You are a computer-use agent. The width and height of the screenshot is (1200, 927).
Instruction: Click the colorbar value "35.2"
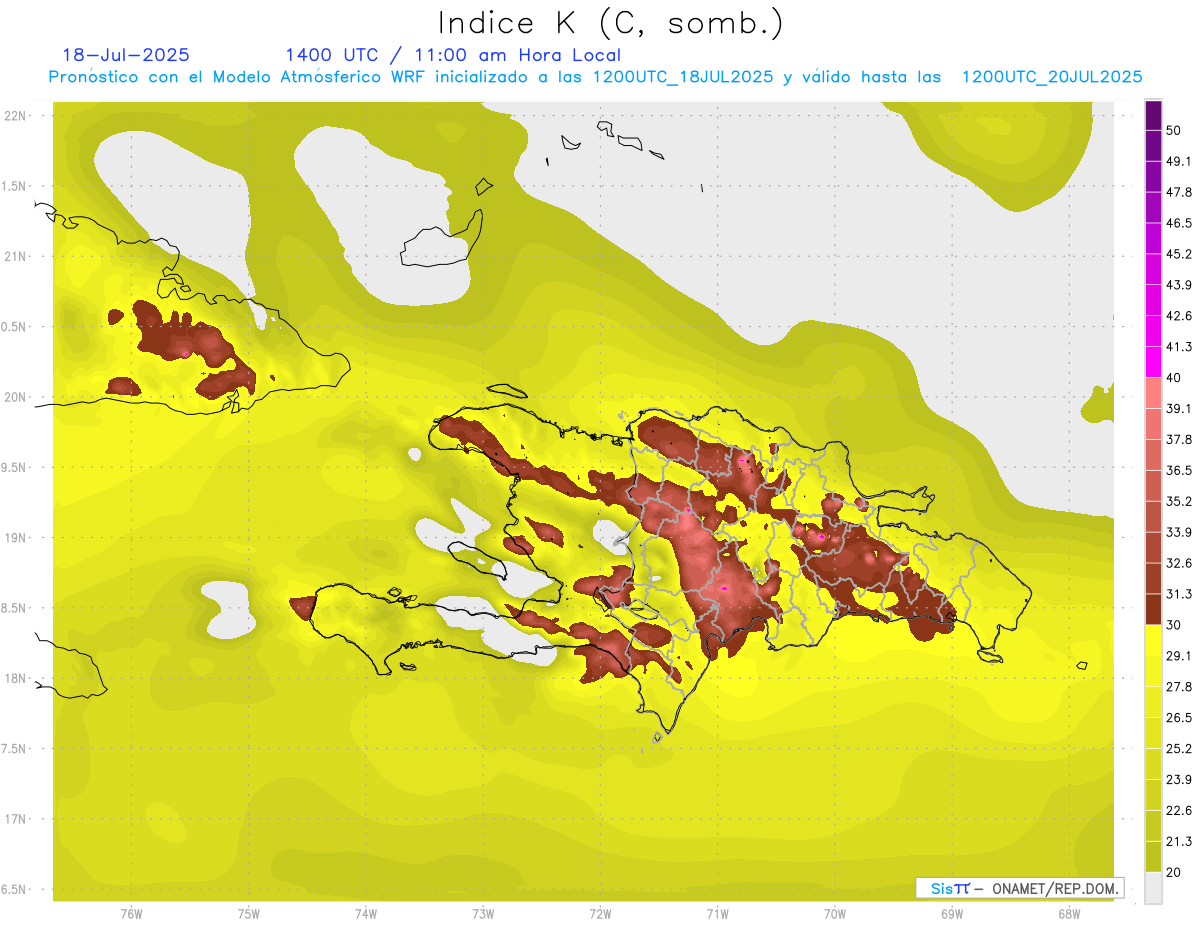tap(1179, 501)
